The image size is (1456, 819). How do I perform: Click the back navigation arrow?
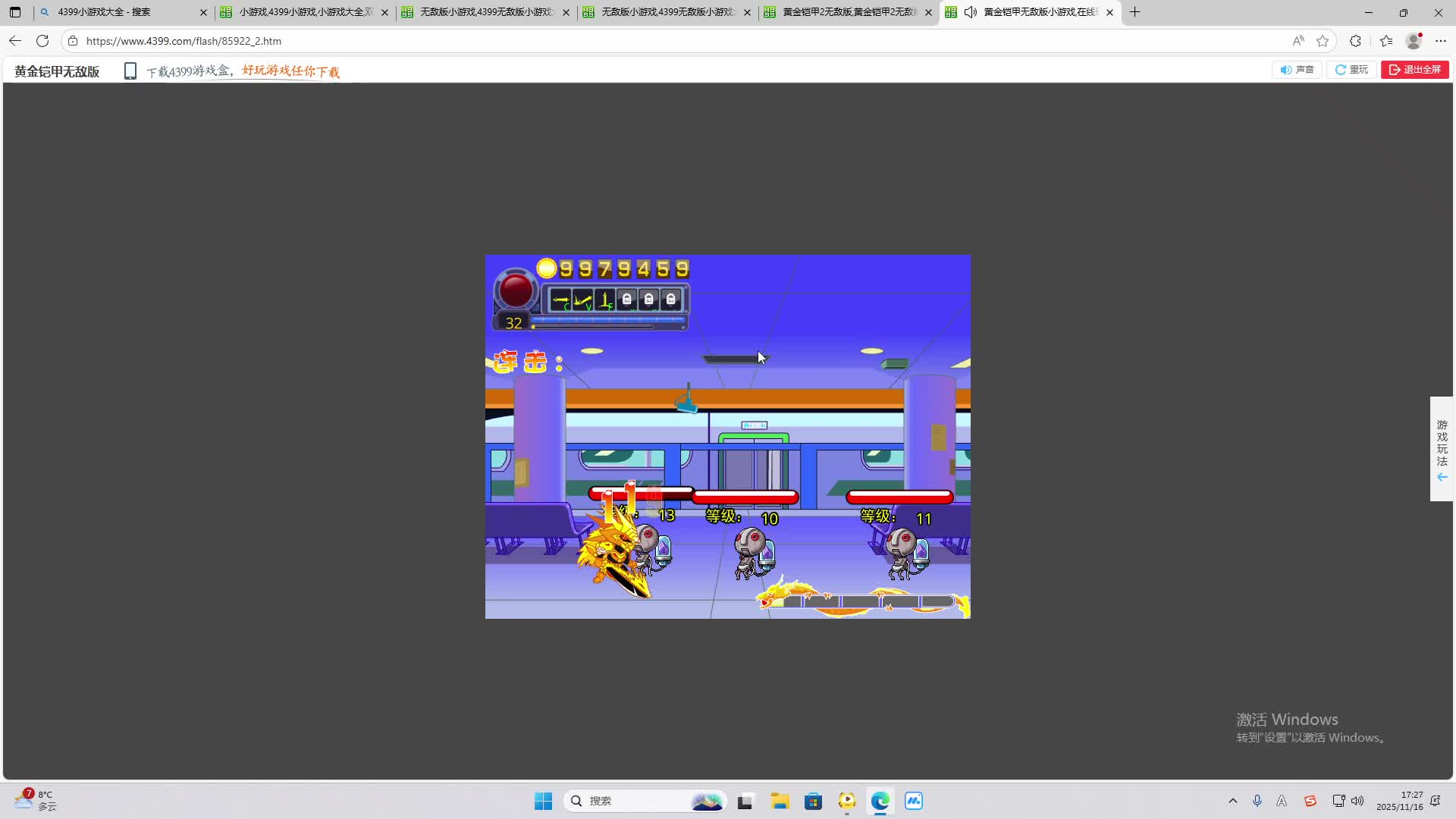point(15,41)
